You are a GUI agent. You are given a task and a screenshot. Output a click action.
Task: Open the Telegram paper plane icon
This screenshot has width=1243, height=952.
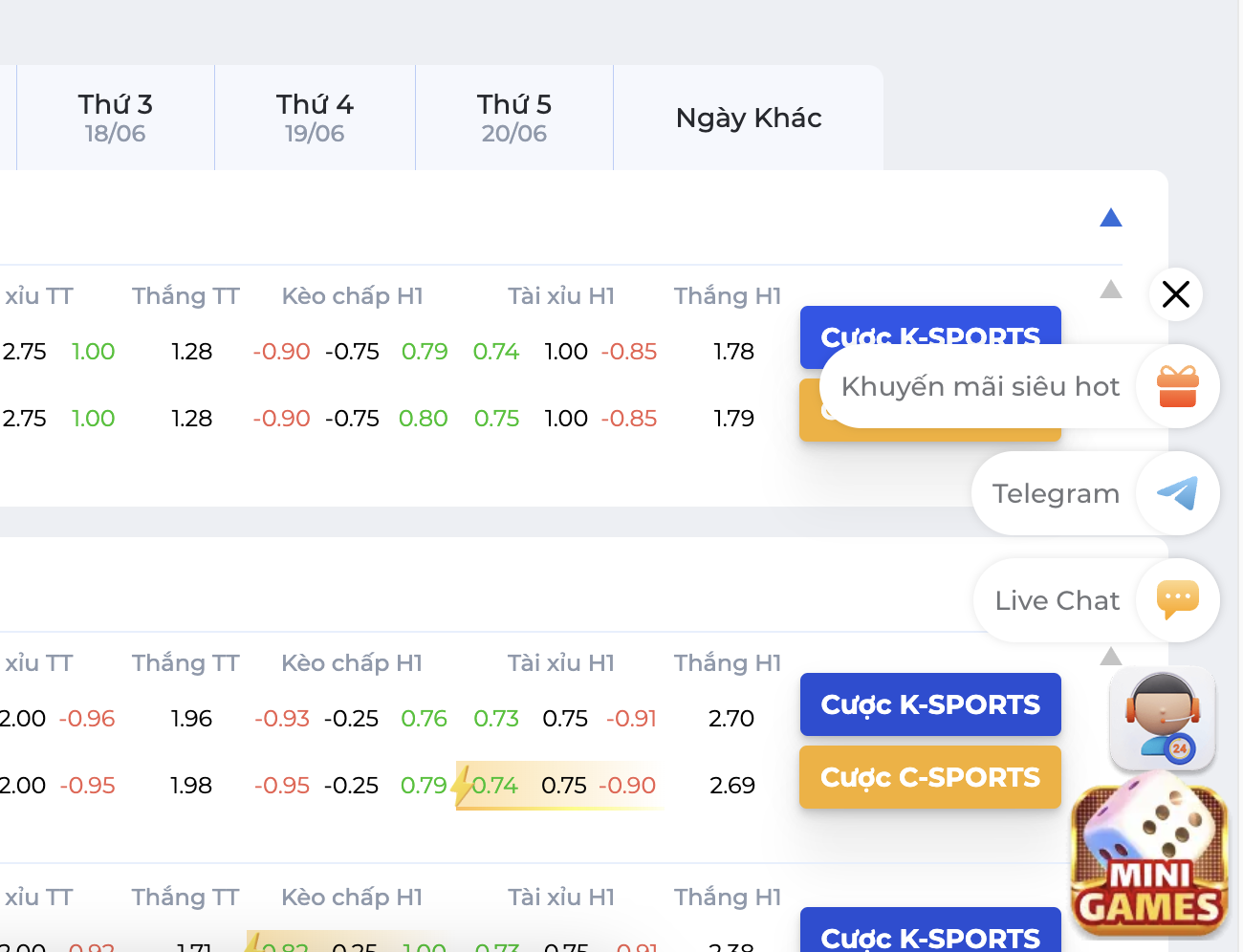1177,493
